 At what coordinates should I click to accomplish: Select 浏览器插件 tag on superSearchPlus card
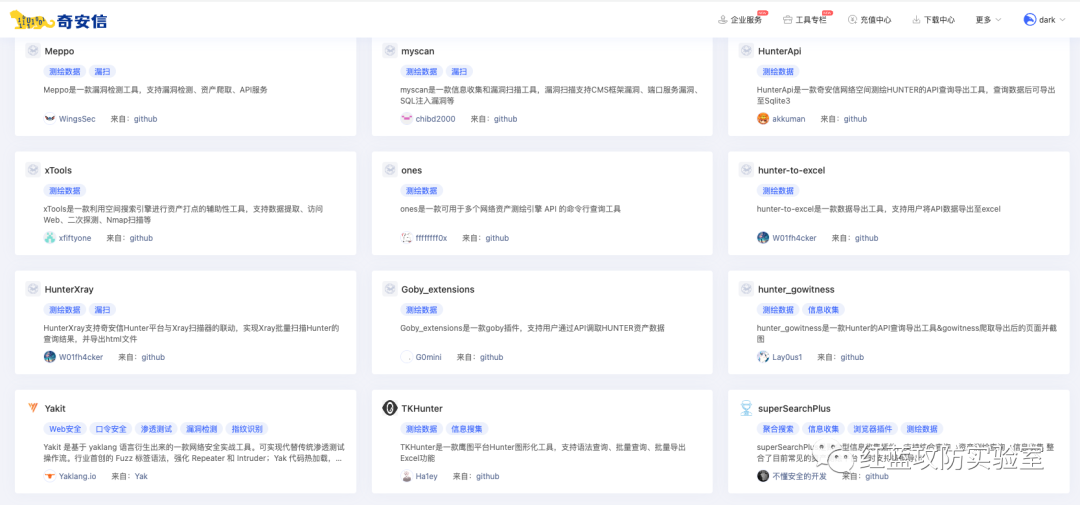tap(873, 429)
